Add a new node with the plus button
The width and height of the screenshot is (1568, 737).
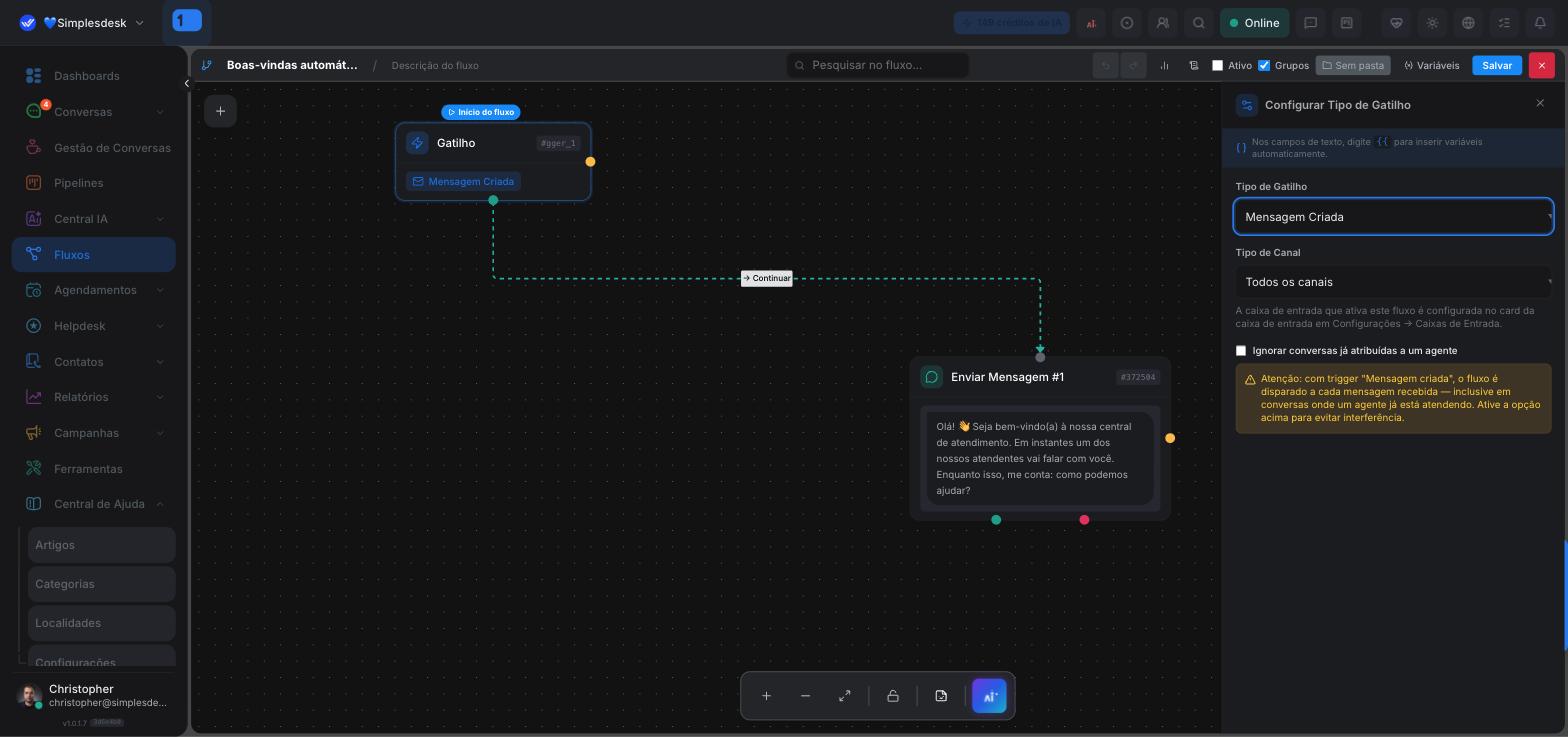click(221, 111)
